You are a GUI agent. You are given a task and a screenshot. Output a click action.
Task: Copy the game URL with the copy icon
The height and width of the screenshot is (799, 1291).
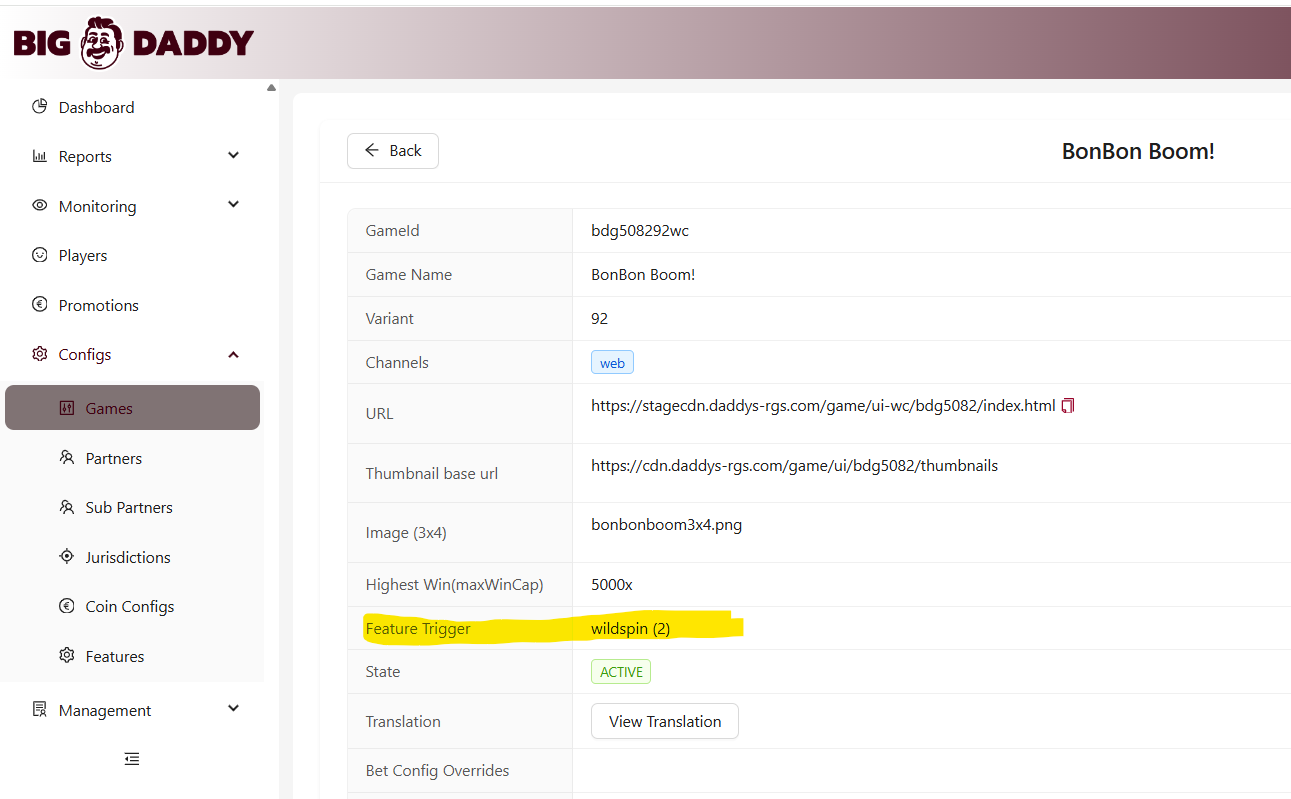tap(1068, 406)
